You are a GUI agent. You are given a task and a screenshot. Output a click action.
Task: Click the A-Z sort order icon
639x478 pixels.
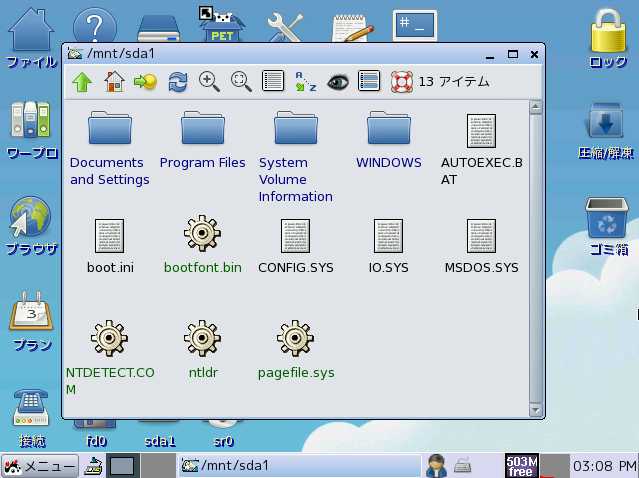(x=305, y=82)
